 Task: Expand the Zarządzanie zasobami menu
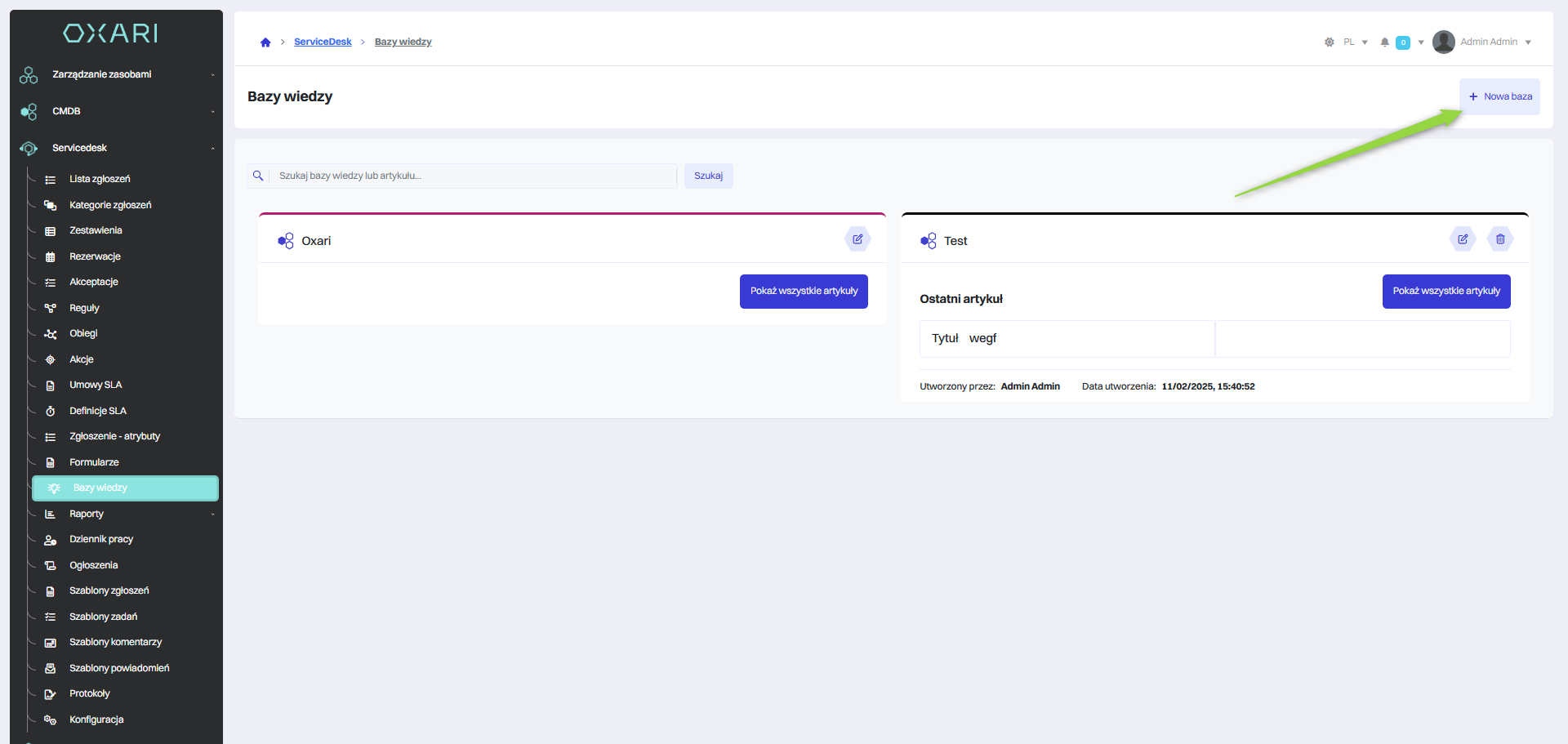coord(116,74)
